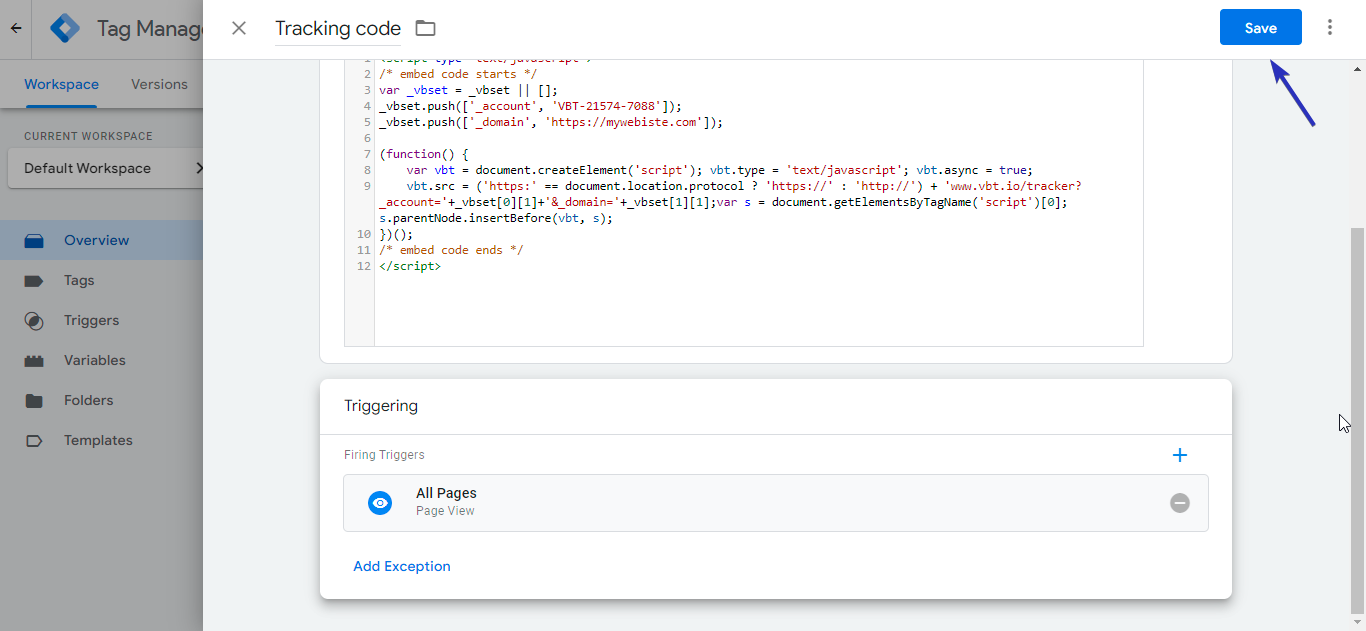Edit the Tracking code tag name
This screenshot has width=1366, height=631.
pyautogui.click(x=338, y=29)
